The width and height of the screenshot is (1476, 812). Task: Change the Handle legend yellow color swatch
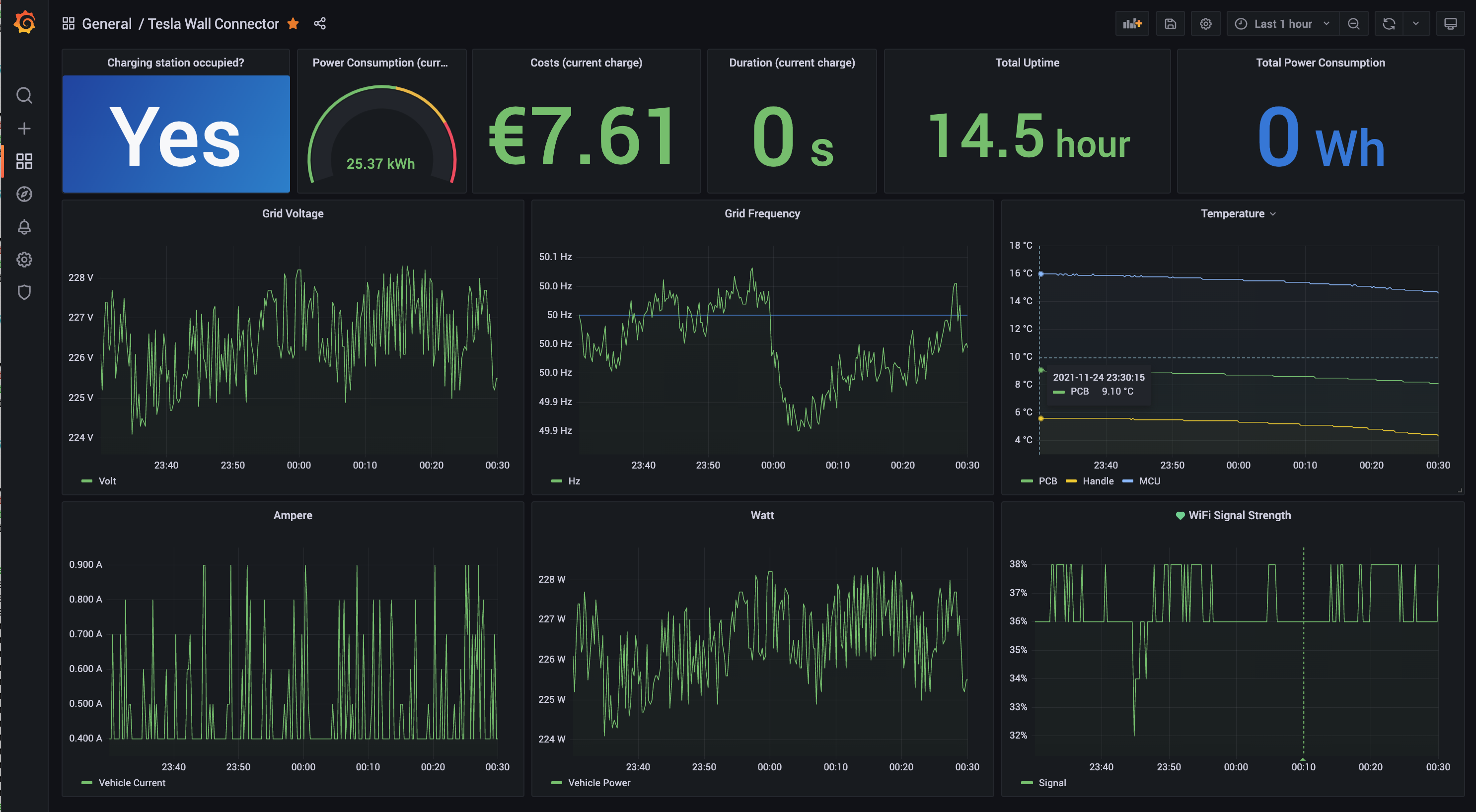(1071, 481)
